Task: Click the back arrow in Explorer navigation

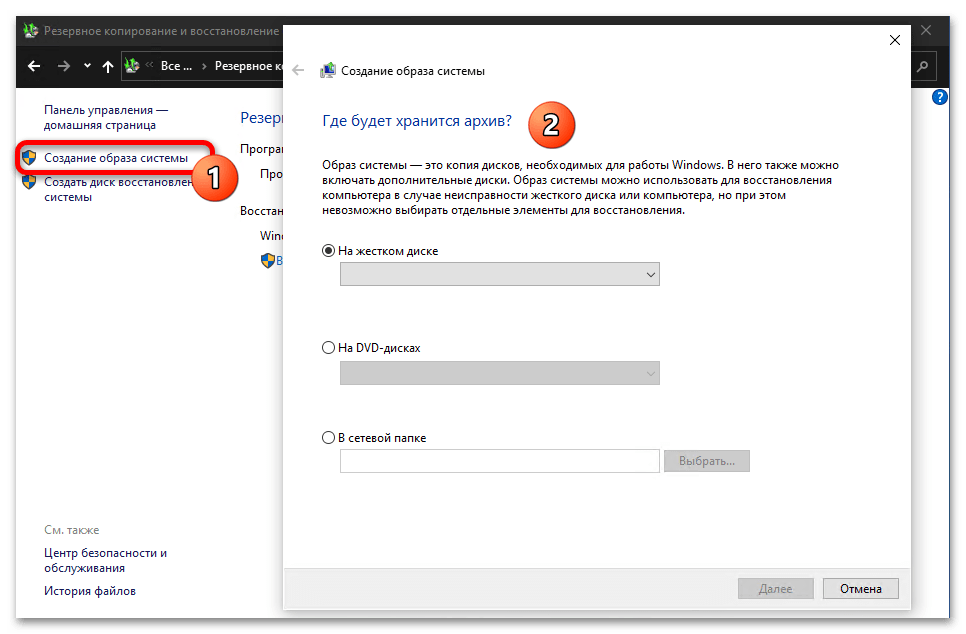Action: pyautogui.click(x=34, y=66)
